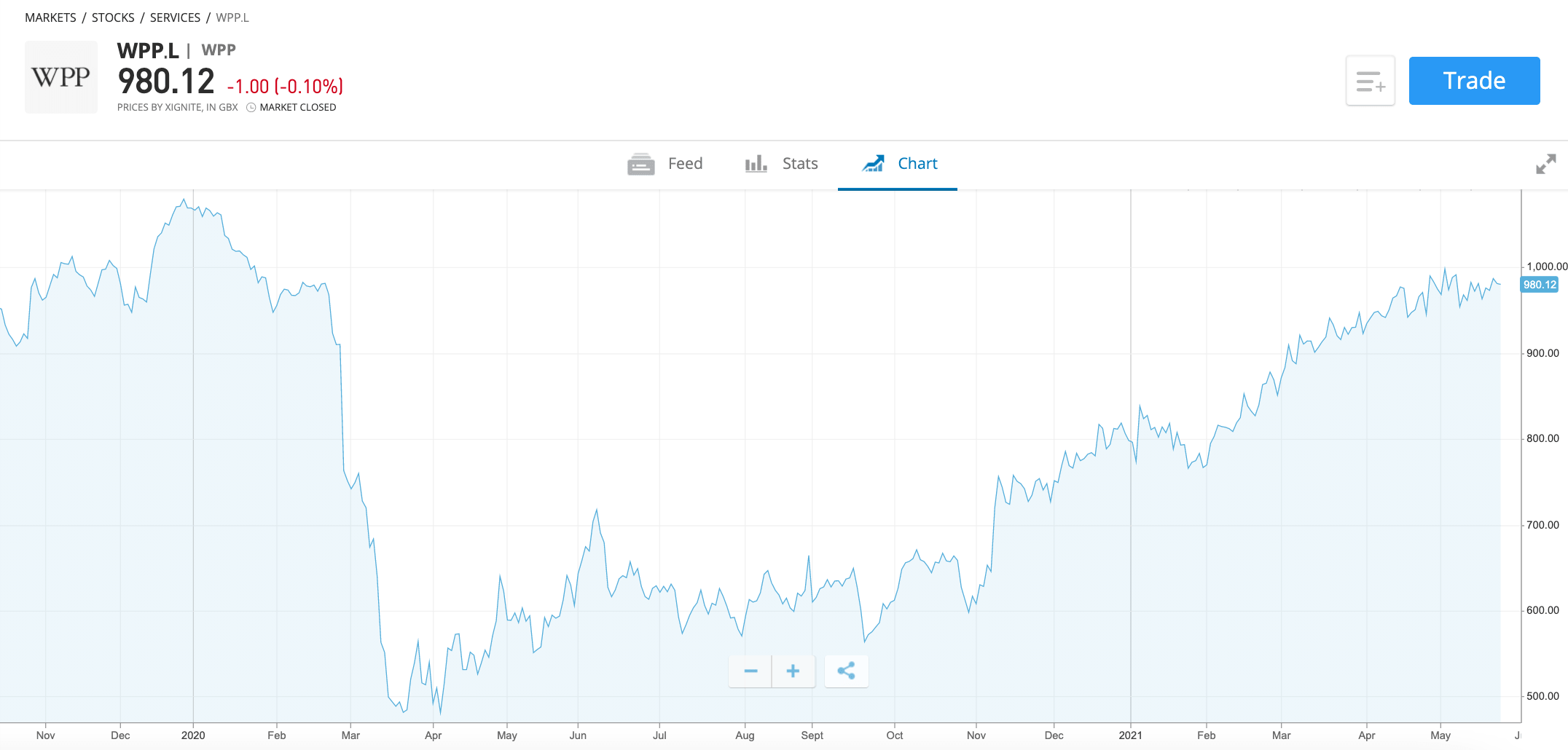The height and width of the screenshot is (750, 1568).
Task: Click the 900.00 price axis label
Action: 1542,353
